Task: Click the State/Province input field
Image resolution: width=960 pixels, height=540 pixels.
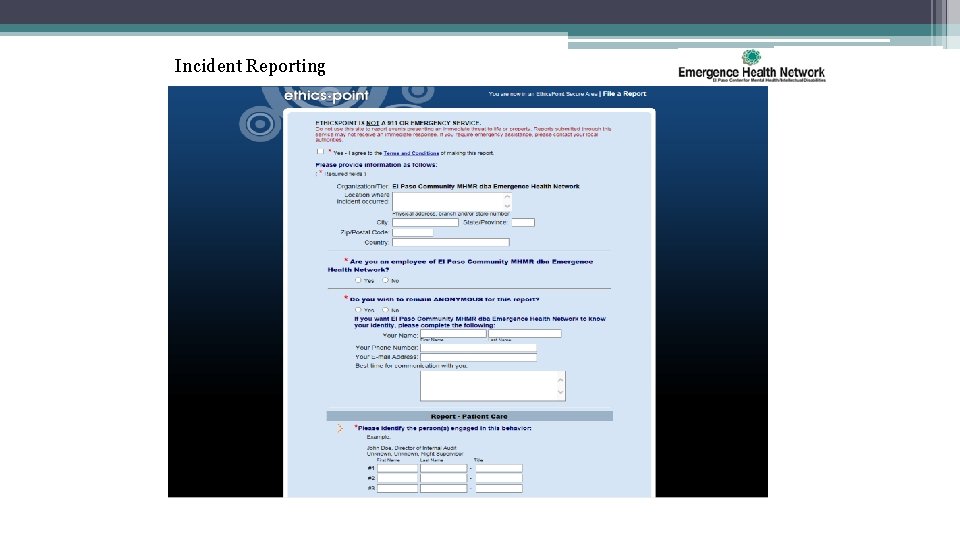Action: point(523,223)
